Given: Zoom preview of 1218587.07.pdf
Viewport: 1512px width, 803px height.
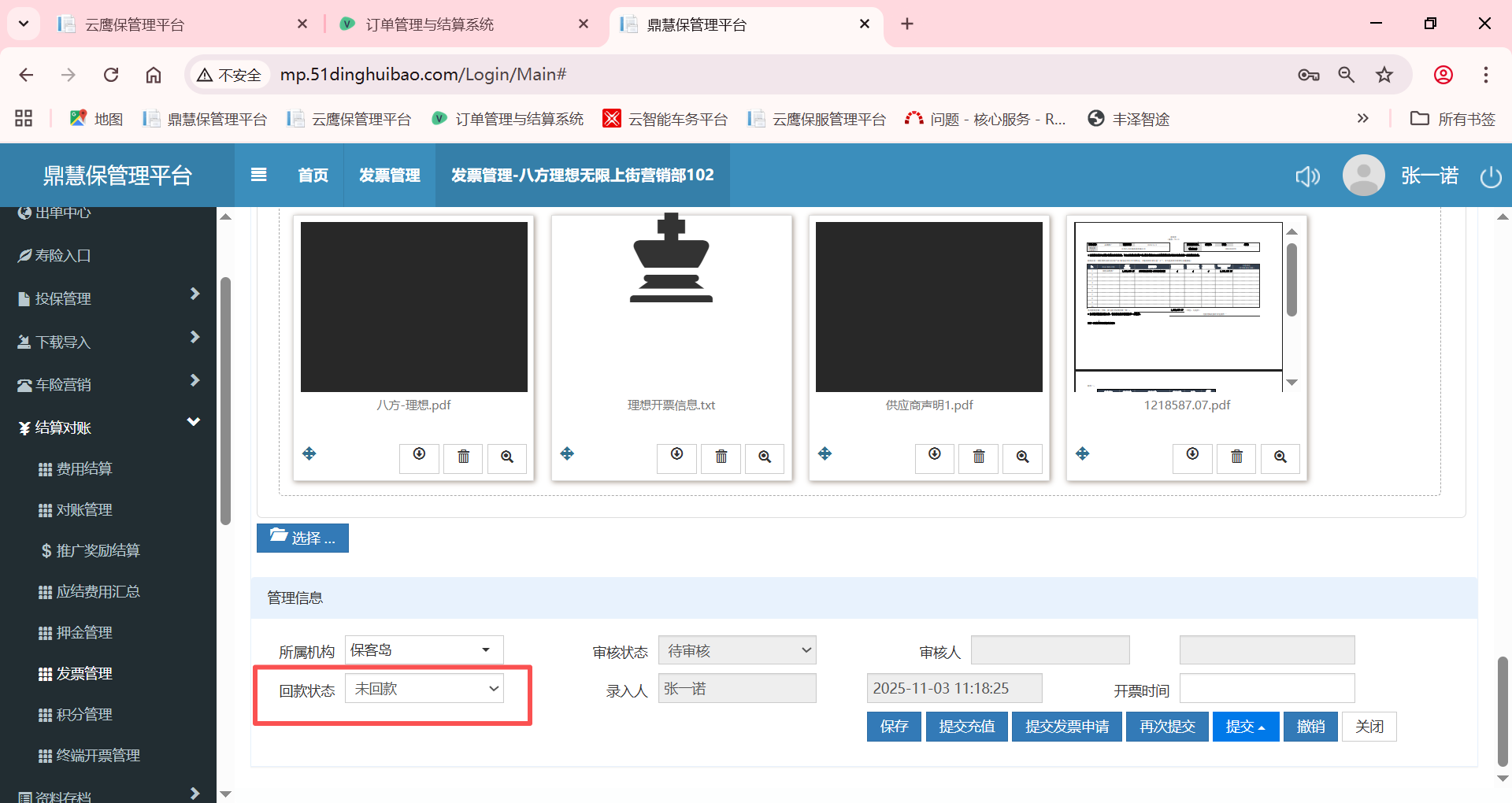Looking at the screenshot, I should [x=1280, y=457].
